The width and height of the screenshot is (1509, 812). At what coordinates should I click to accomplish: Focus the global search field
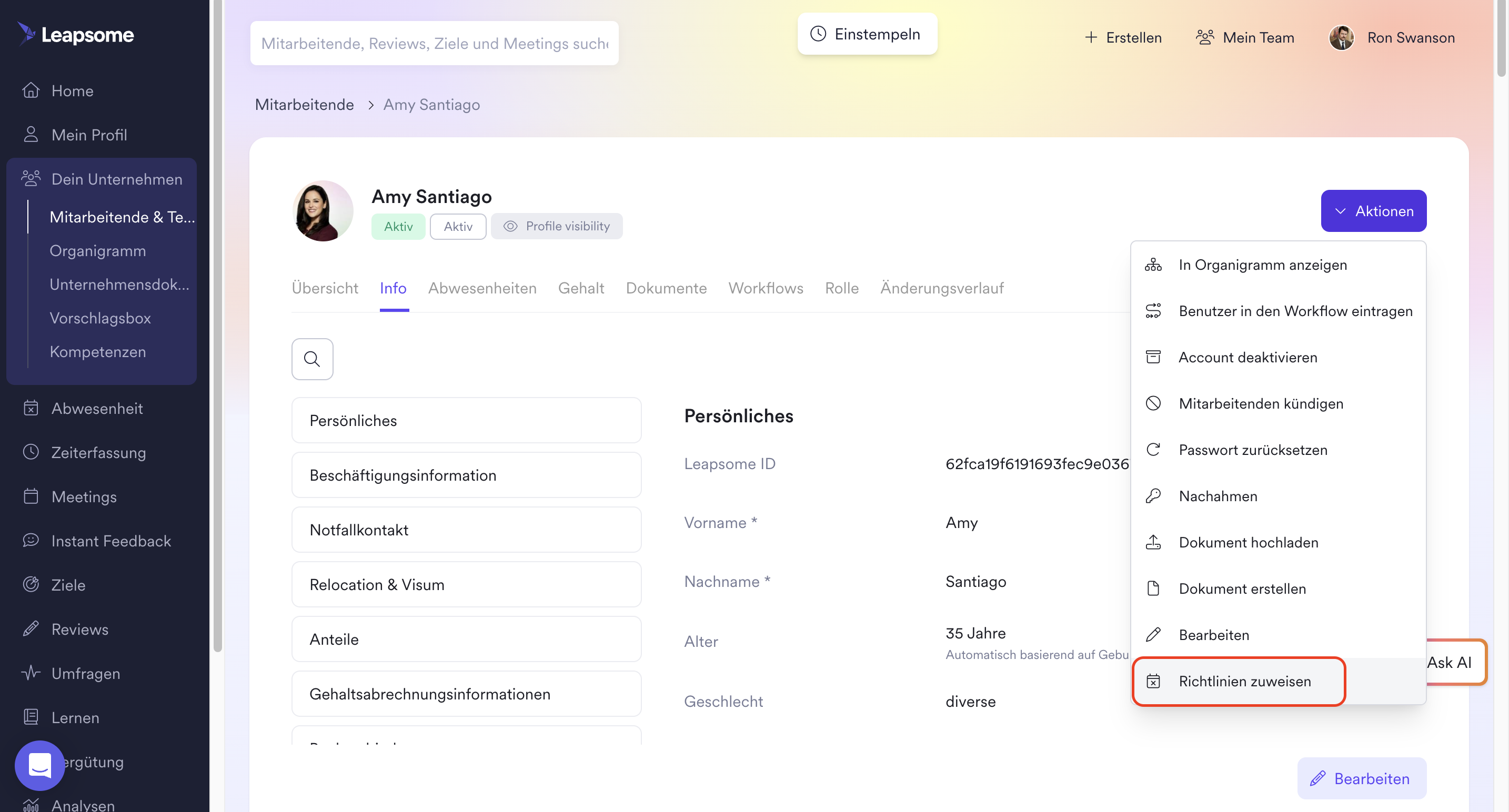point(434,43)
